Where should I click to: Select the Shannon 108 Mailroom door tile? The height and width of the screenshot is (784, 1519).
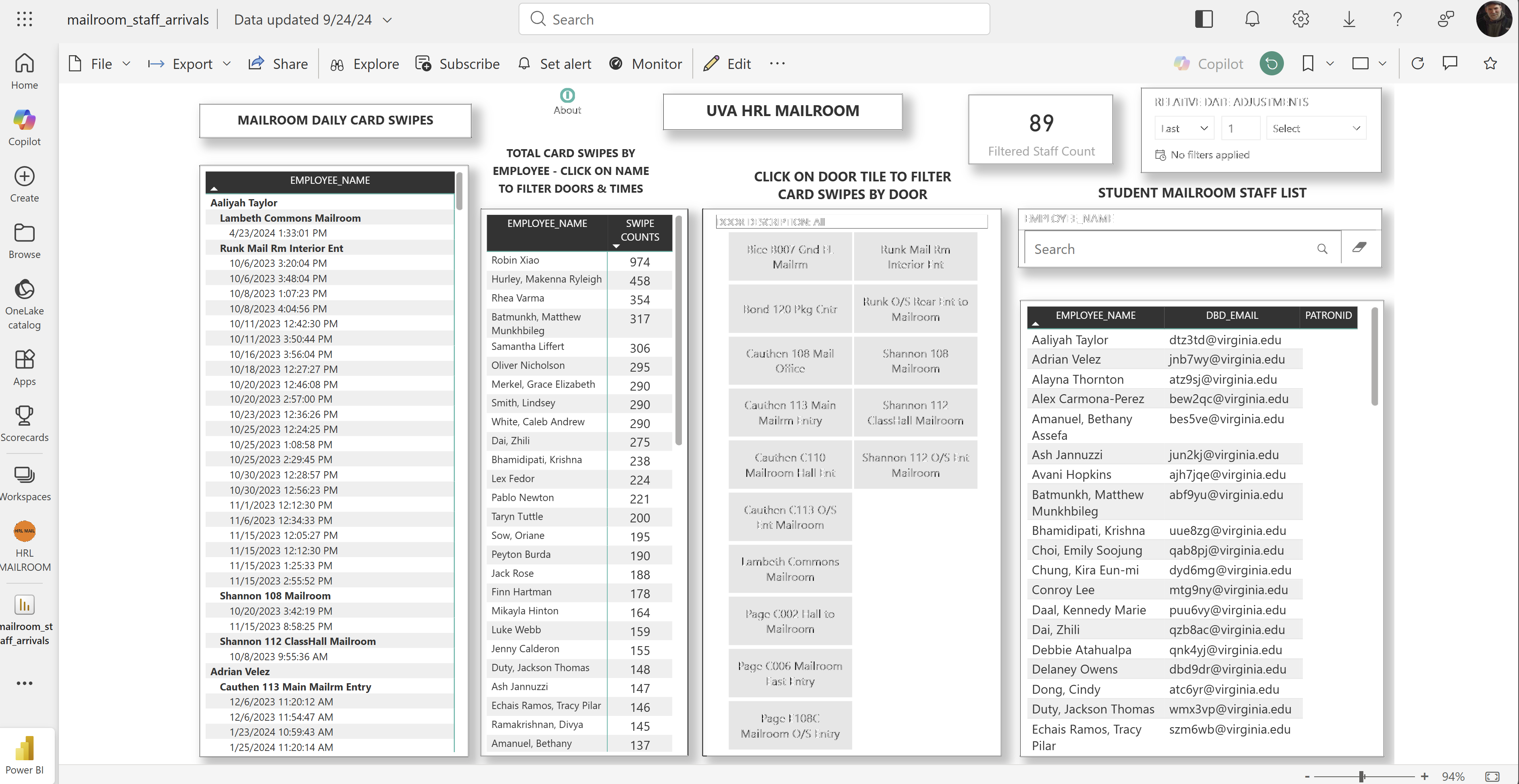[915, 361]
